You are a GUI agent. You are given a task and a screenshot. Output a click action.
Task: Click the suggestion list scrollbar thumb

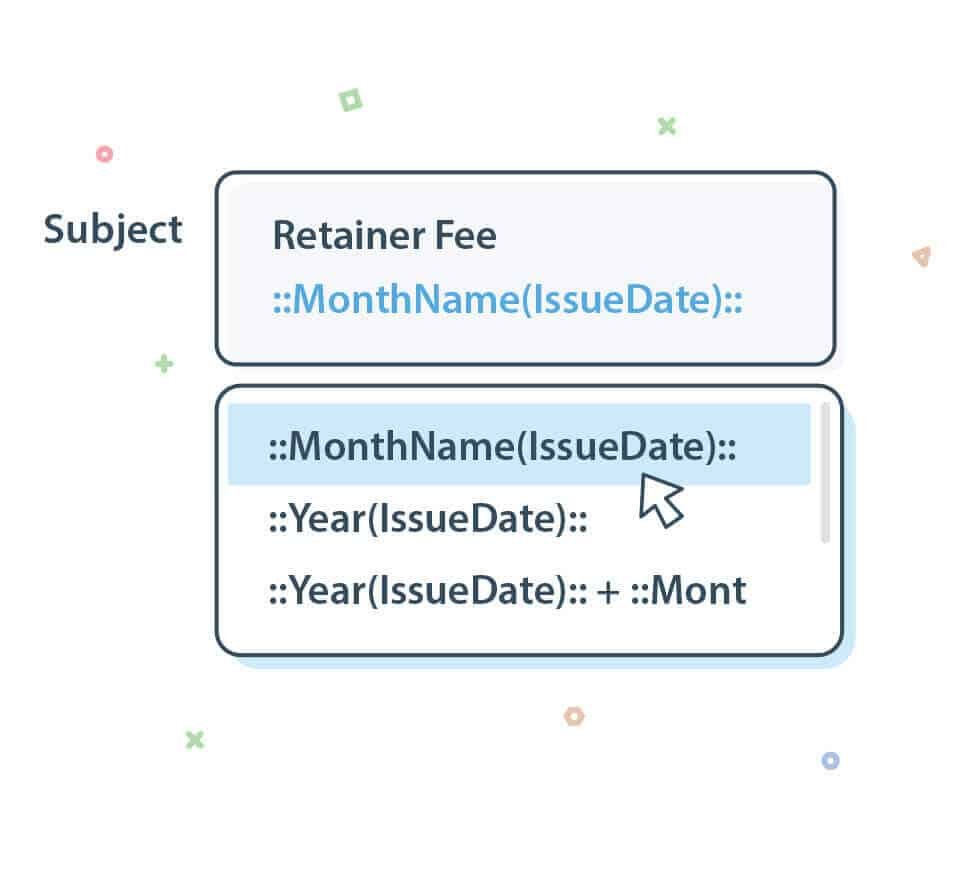[x=825, y=472]
